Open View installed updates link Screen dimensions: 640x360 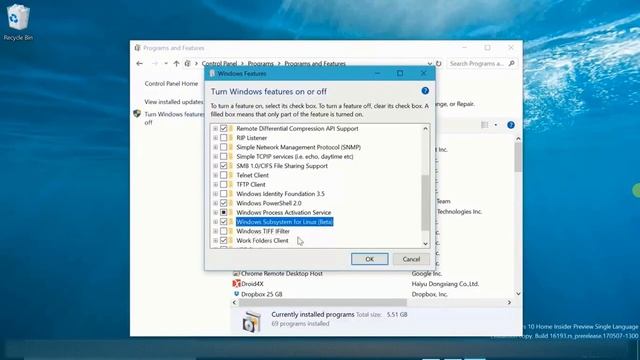tap(173, 102)
